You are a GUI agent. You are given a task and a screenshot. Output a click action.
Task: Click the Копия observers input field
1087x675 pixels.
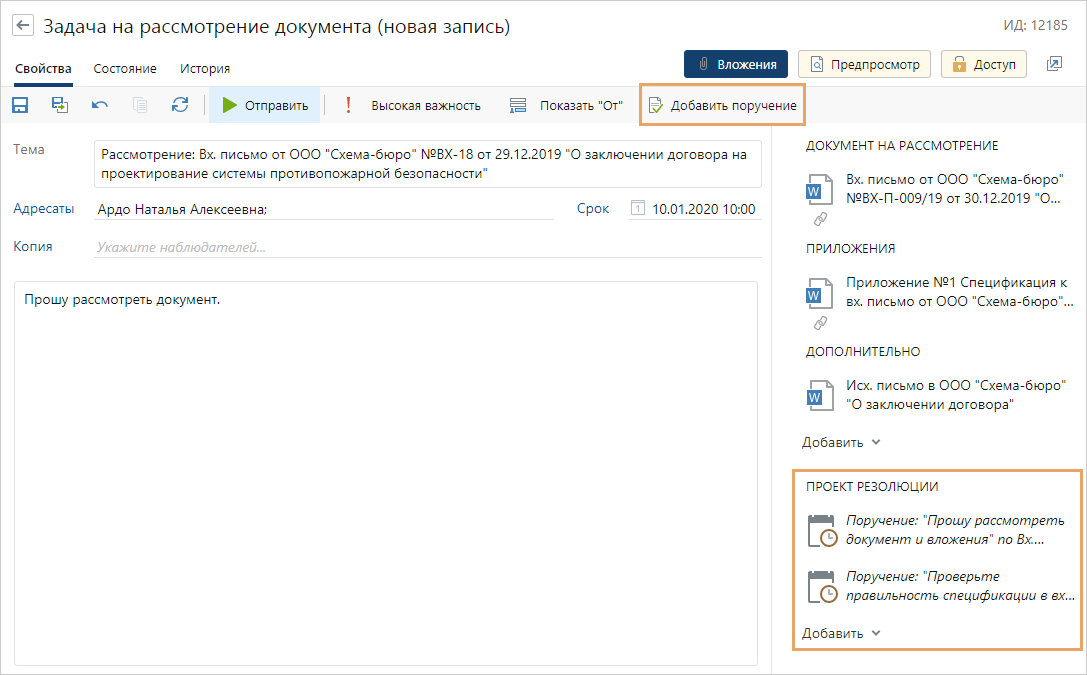pyautogui.click(x=425, y=247)
